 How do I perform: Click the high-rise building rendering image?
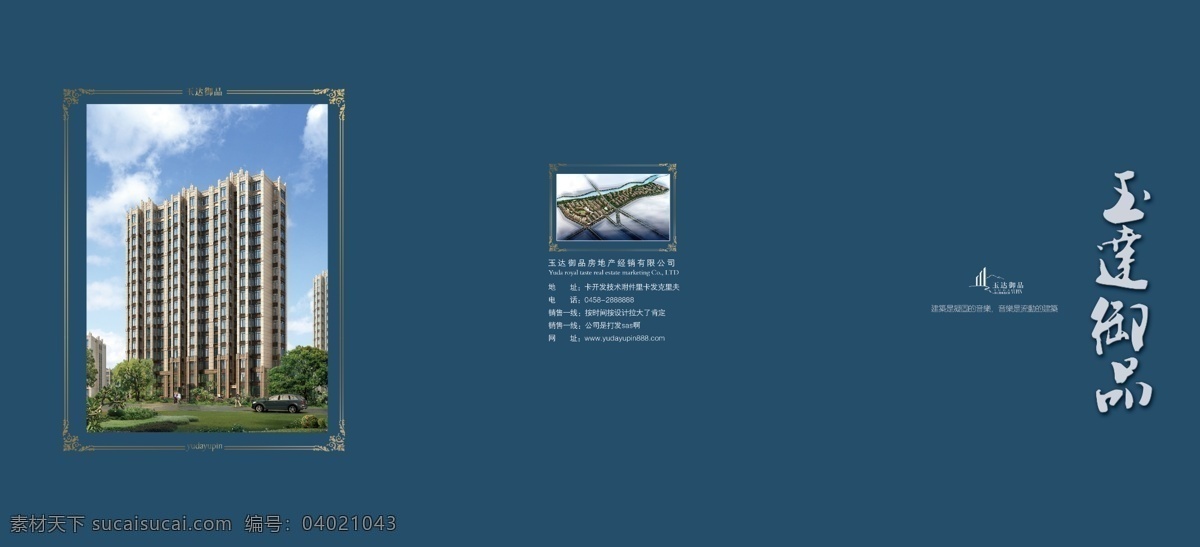(x=207, y=268)
